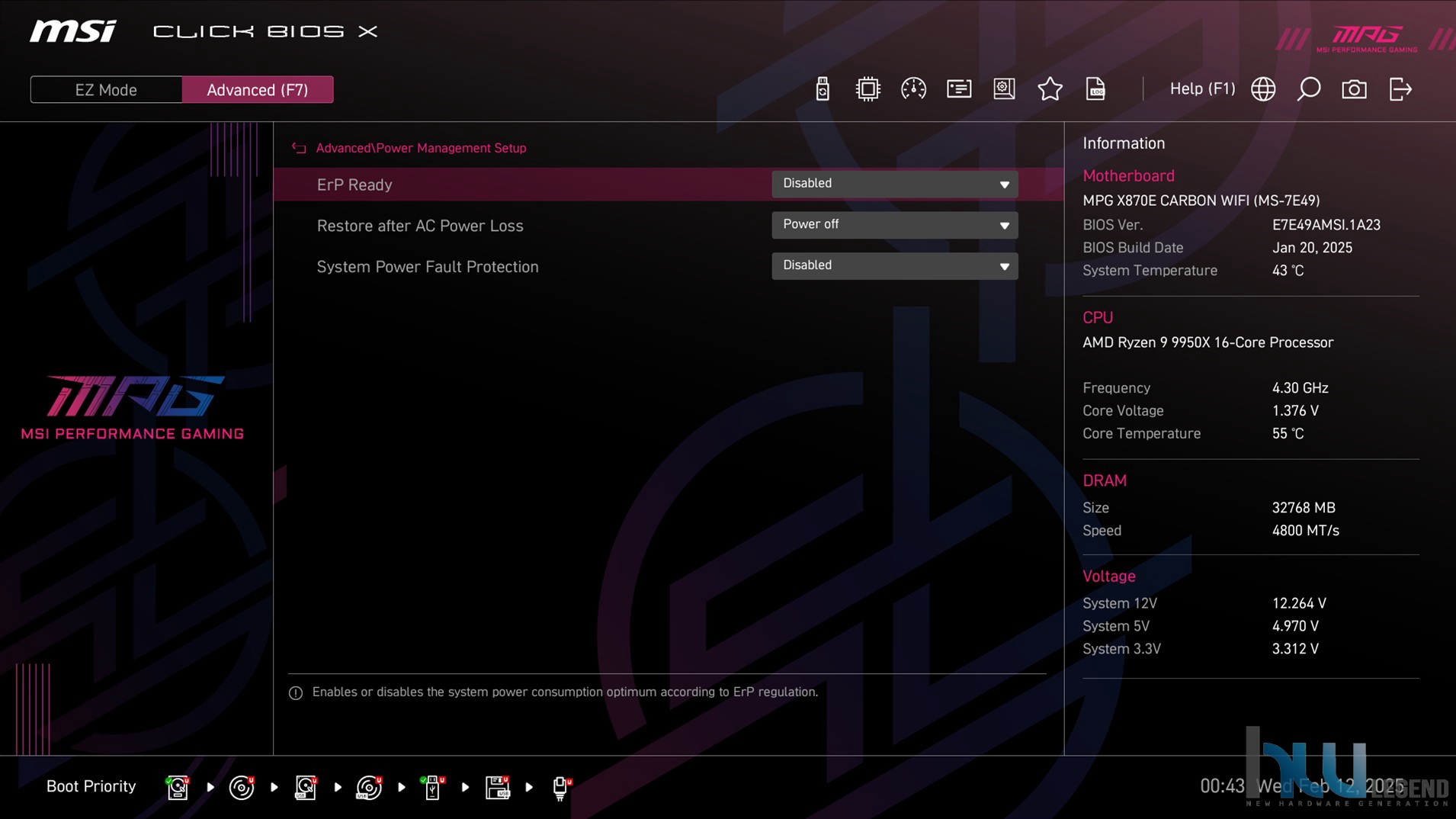Open Restore after AC Power Loss dropdown

pos(894,225)
